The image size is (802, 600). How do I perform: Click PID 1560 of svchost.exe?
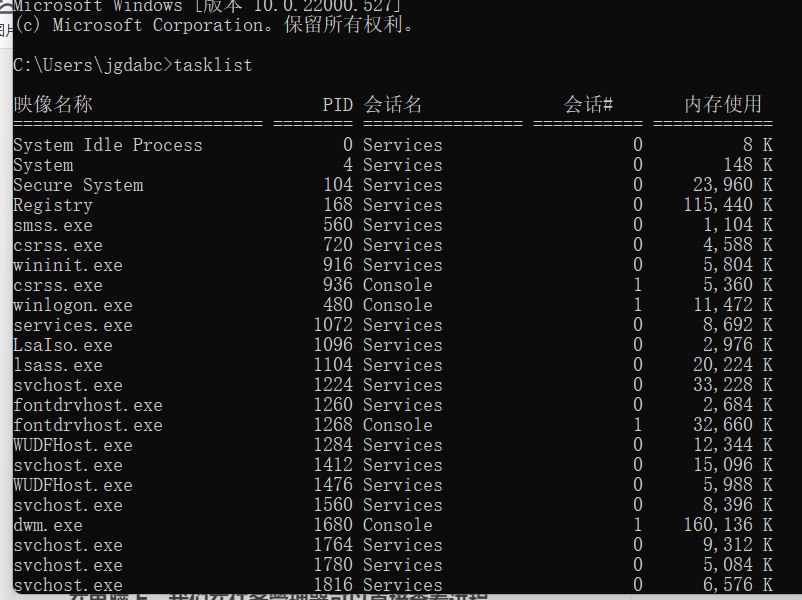333,505
